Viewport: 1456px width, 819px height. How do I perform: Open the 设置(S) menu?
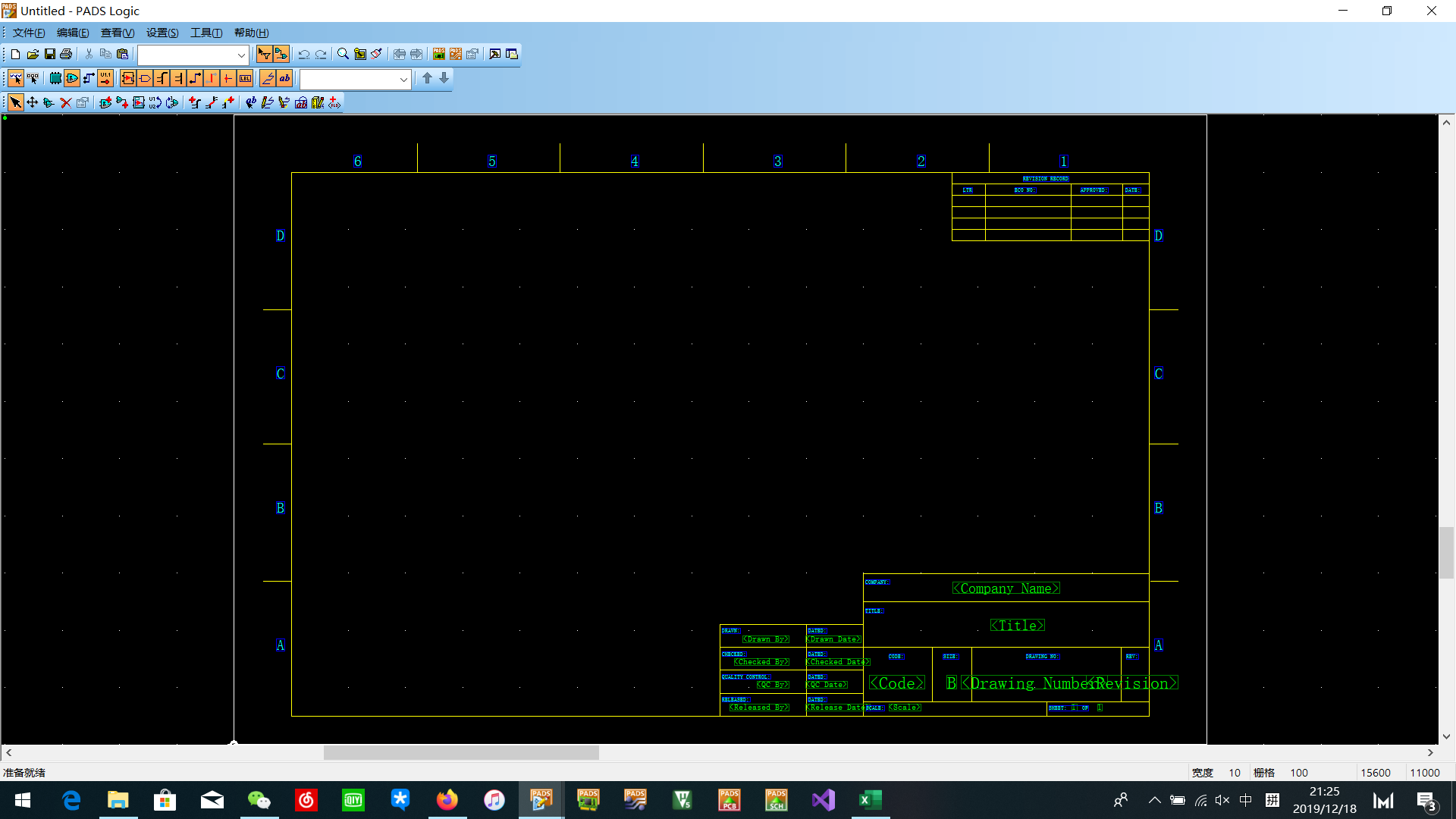click(162, 33)
